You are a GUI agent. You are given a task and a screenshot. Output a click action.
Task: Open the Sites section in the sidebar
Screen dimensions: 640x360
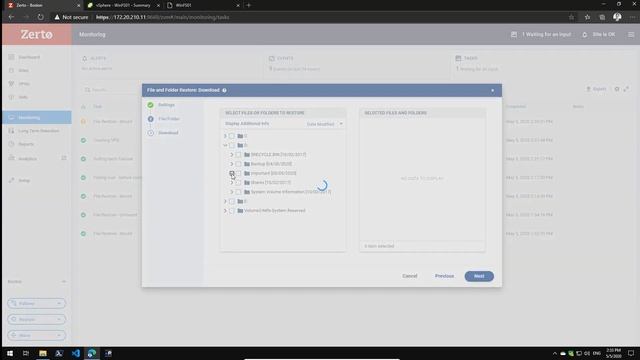point(24,70)
